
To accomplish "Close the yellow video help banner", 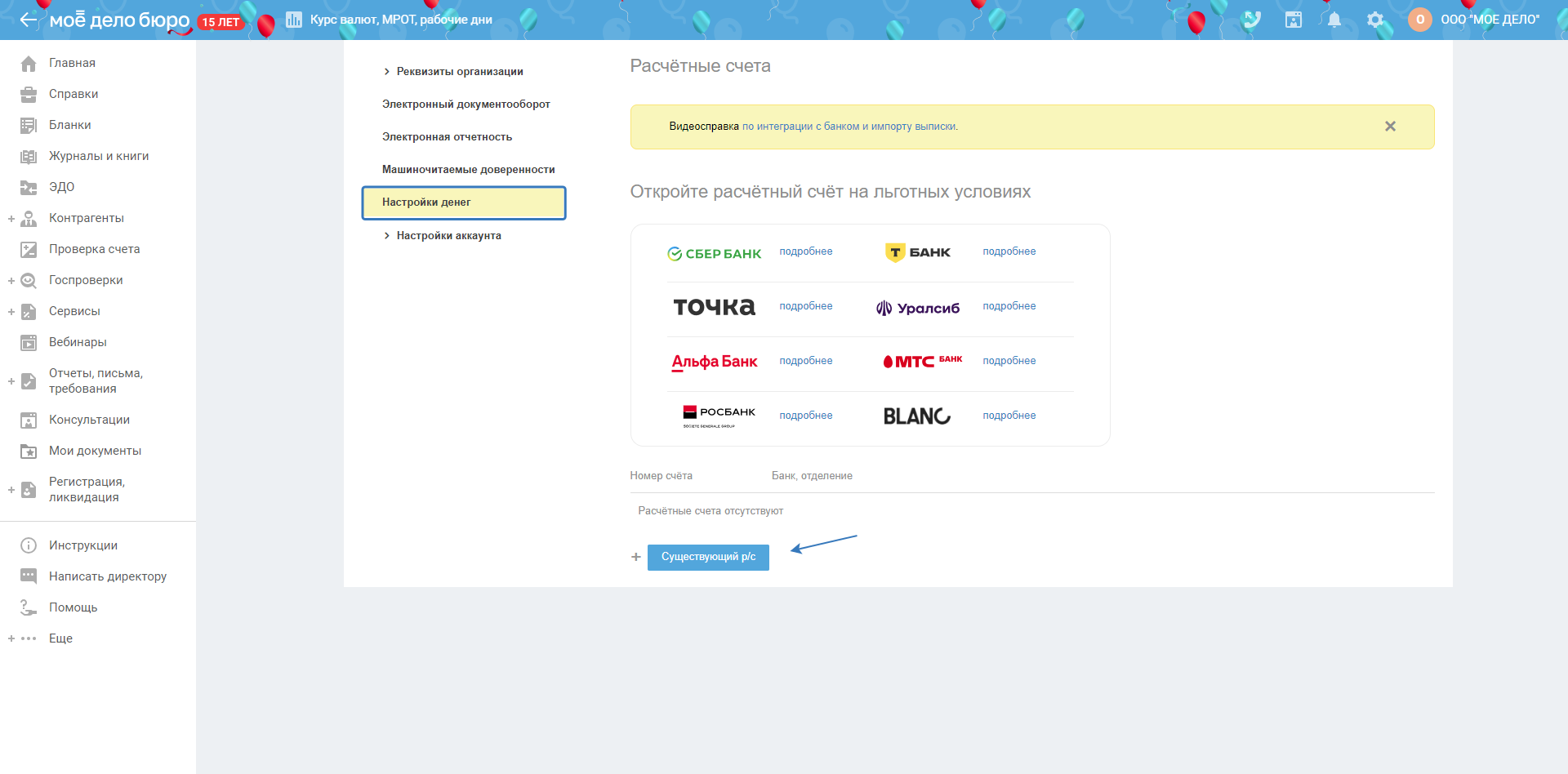I will tap(1390, 127).
